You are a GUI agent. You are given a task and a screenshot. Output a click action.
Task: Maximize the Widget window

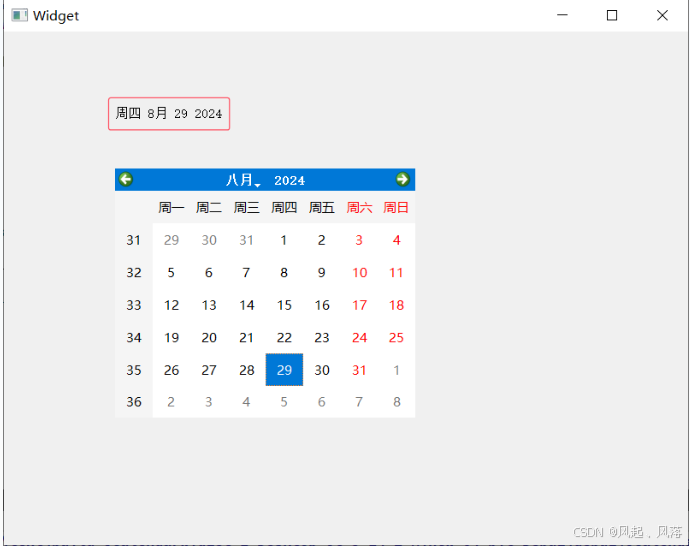tap(612, 15)
